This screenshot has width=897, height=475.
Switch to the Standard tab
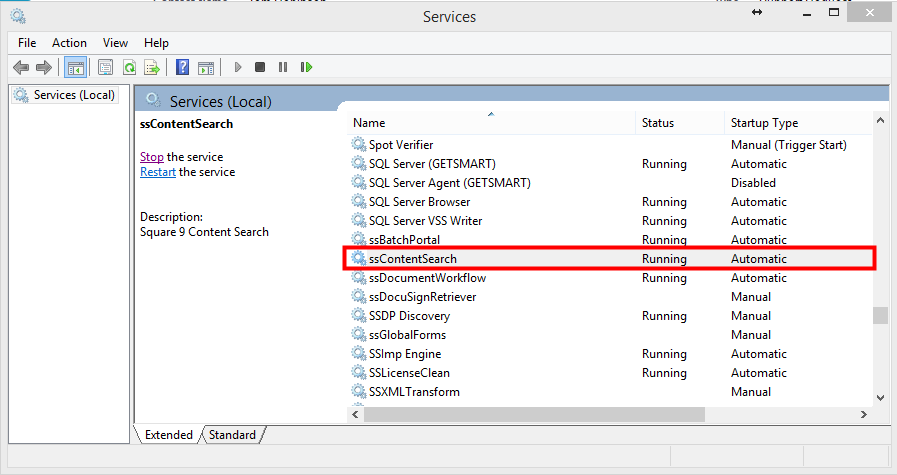coord(232,435)
